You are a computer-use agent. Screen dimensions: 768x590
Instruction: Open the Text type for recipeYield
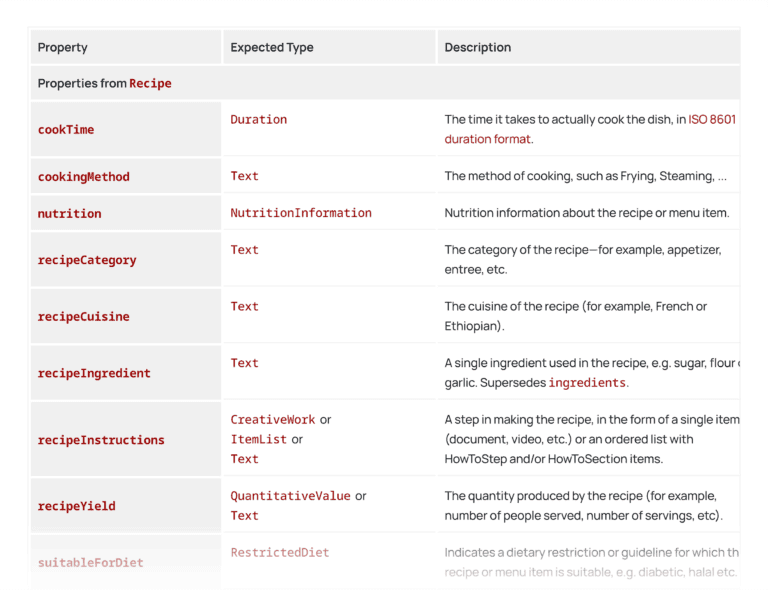coord(244,516)
